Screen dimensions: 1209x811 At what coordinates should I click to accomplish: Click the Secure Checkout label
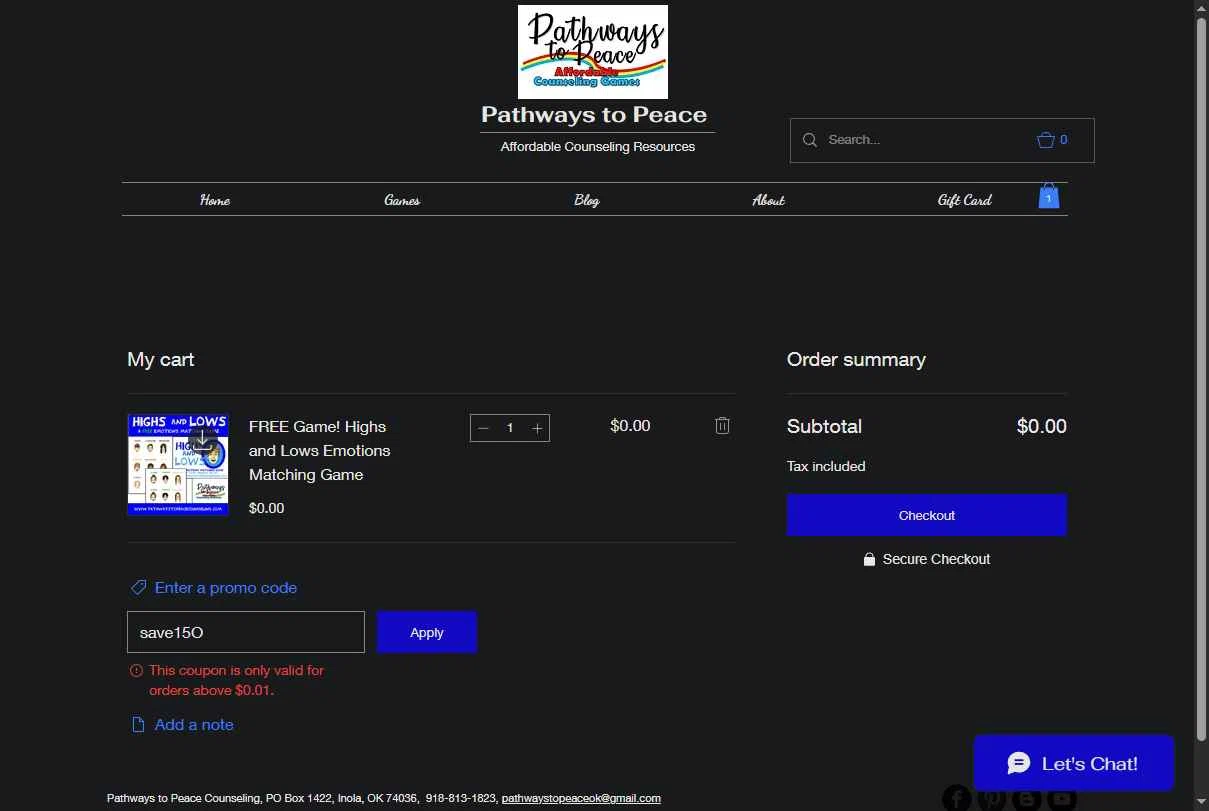pos(936,559)
